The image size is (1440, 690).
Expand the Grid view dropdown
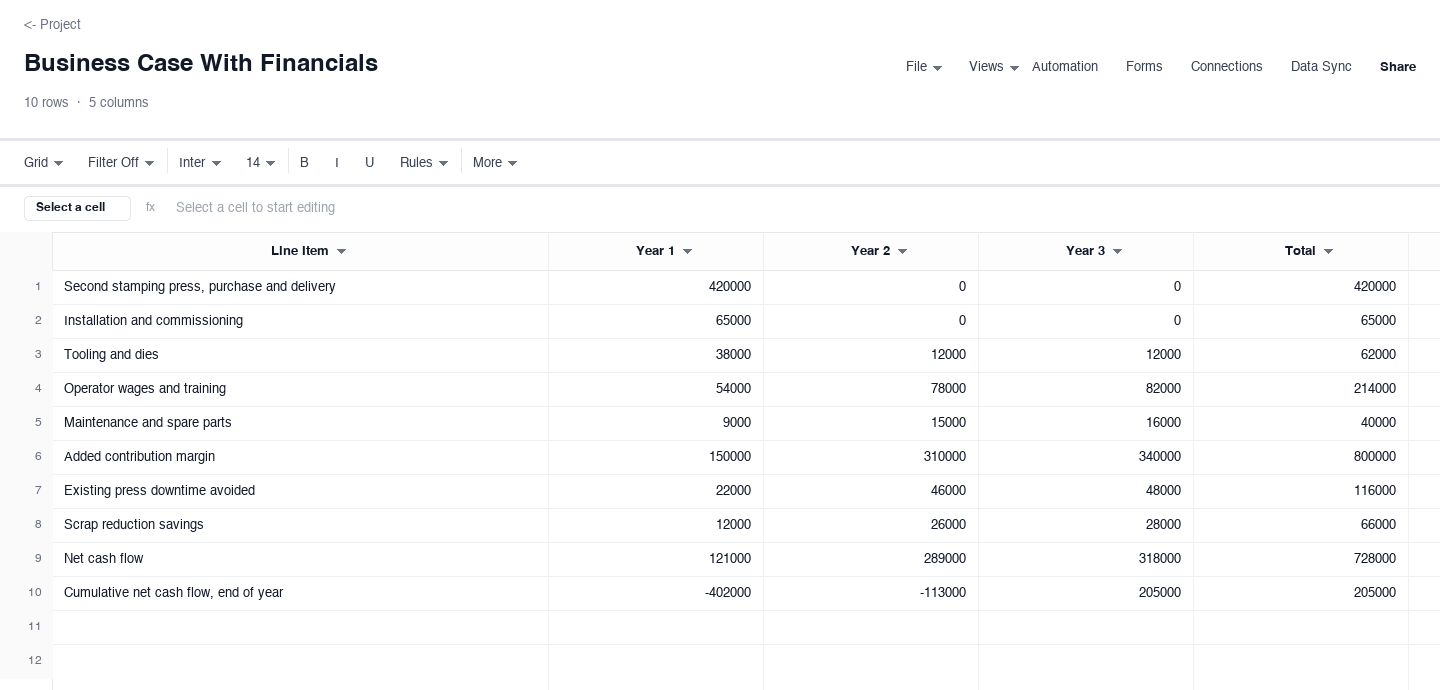44,163
